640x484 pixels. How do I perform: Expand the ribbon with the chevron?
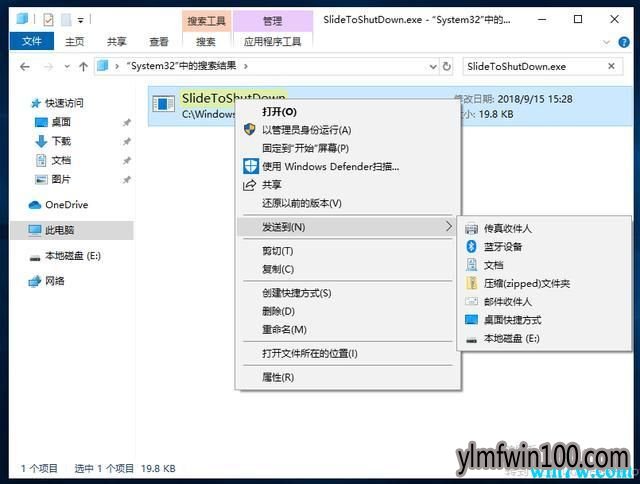[x=607, y=42]
